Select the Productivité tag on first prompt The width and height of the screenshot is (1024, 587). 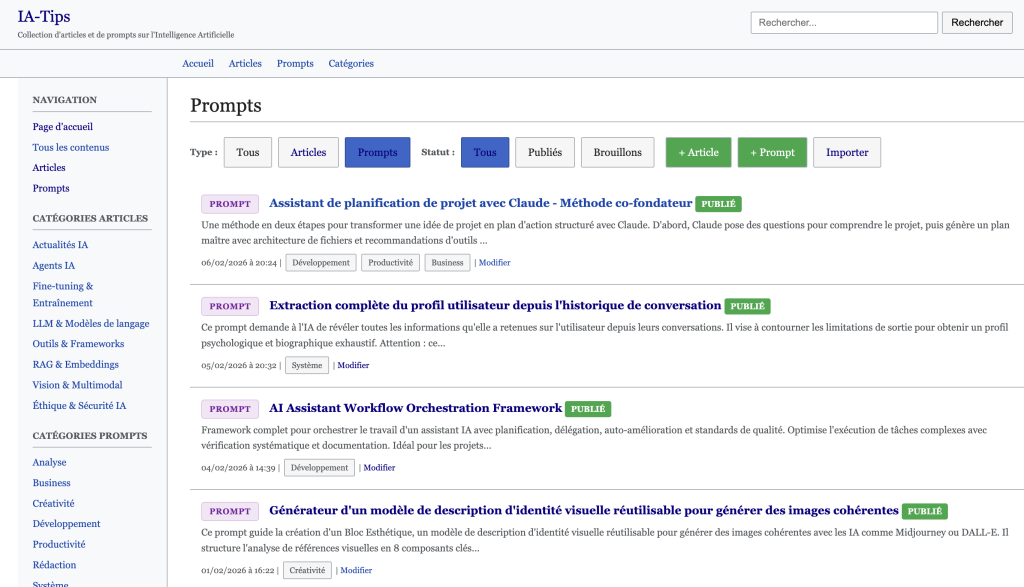point(390,263)
